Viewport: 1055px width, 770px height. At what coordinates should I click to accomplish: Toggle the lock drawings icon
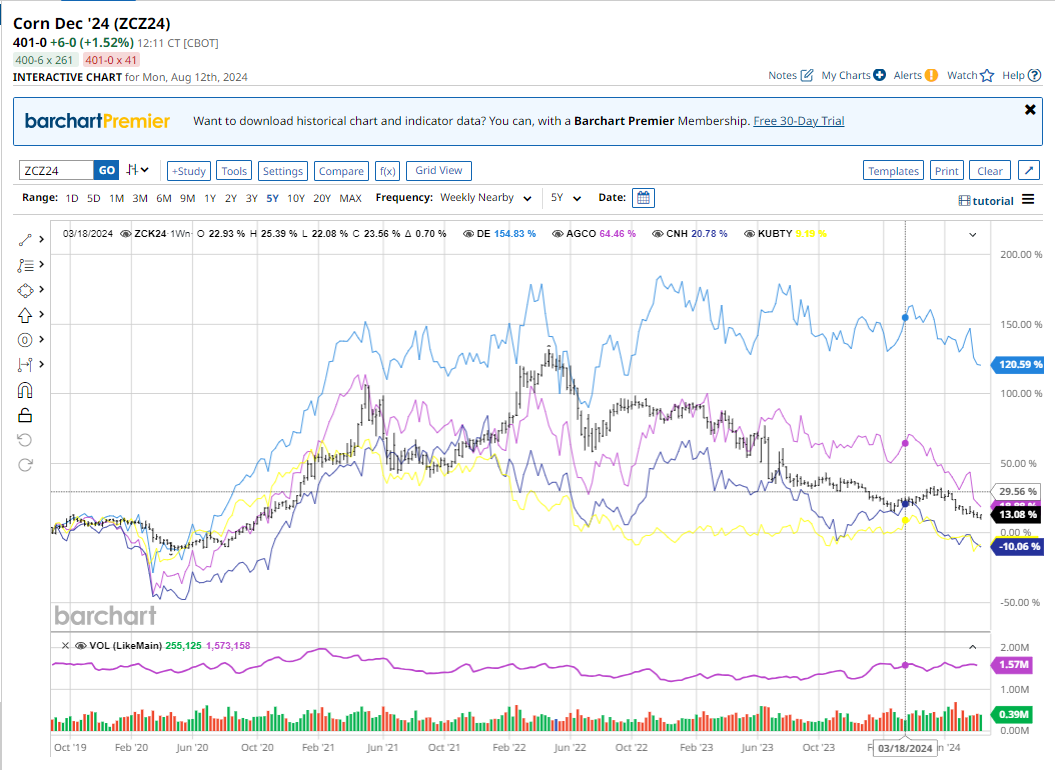pyautogui.click(x=25, y=415)
